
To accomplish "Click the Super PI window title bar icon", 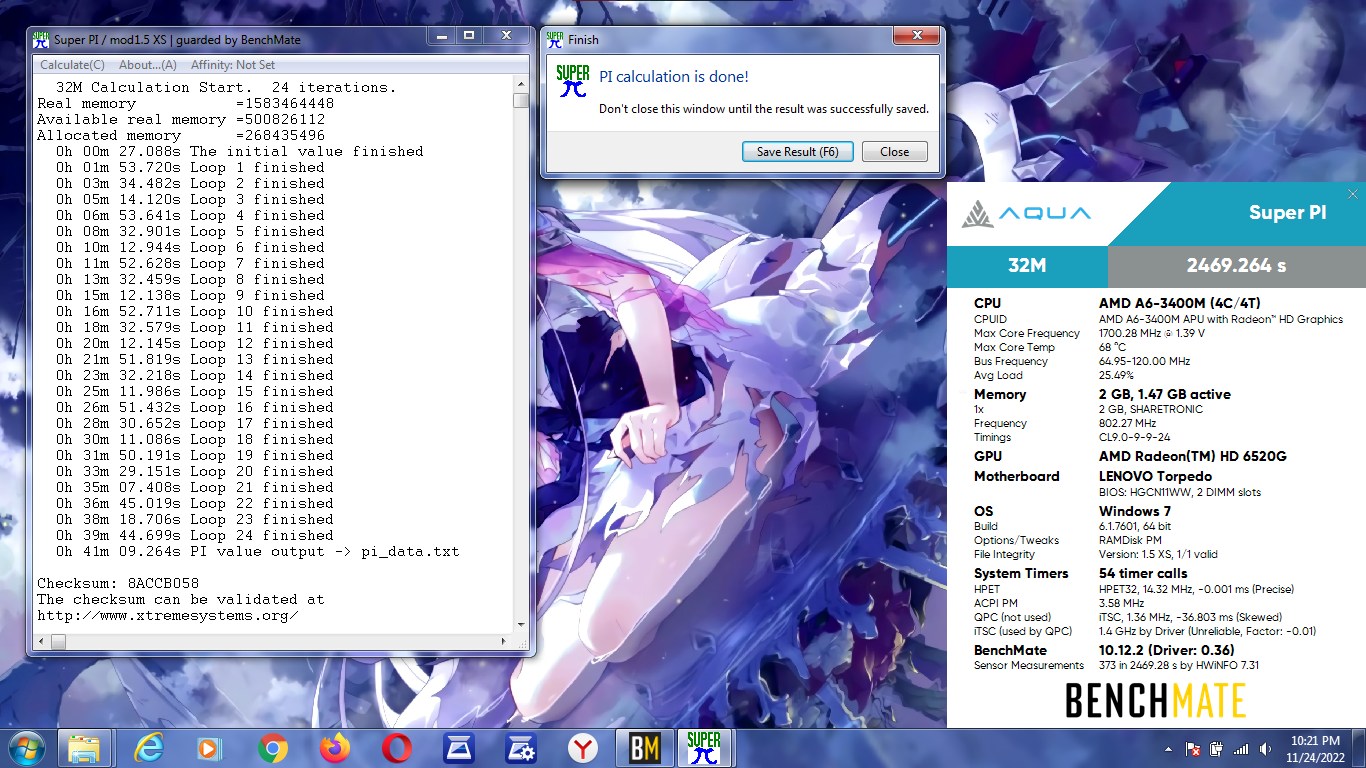I will [x=41, y=40].
